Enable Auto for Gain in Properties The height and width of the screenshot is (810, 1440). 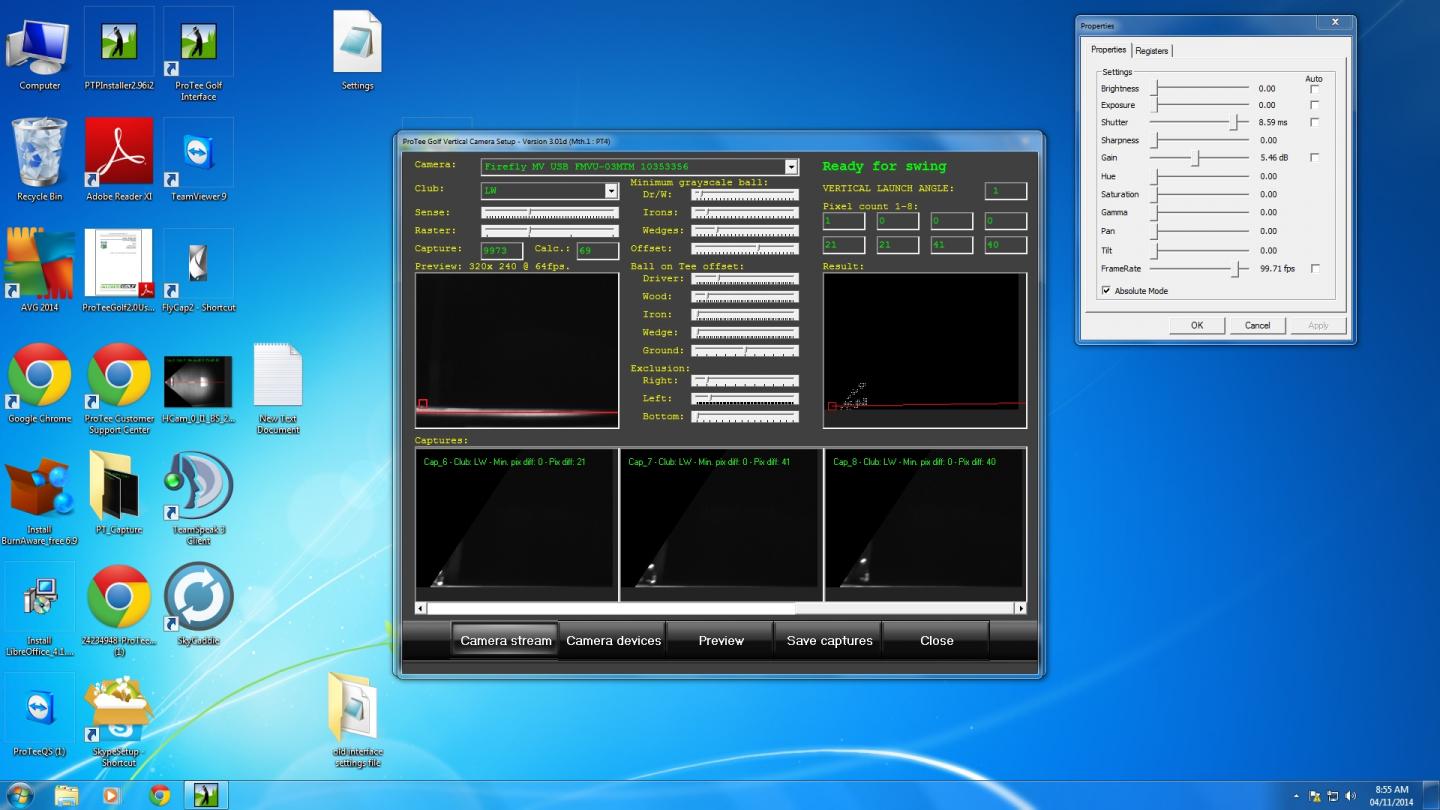tap(1314, 158)
